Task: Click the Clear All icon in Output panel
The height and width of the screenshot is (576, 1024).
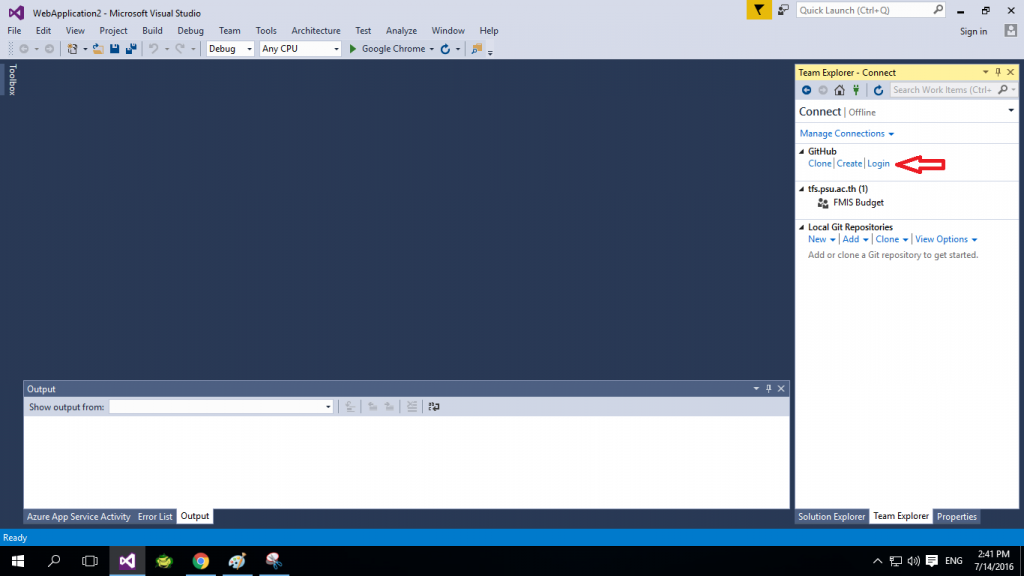Action: tap(412, 406)
